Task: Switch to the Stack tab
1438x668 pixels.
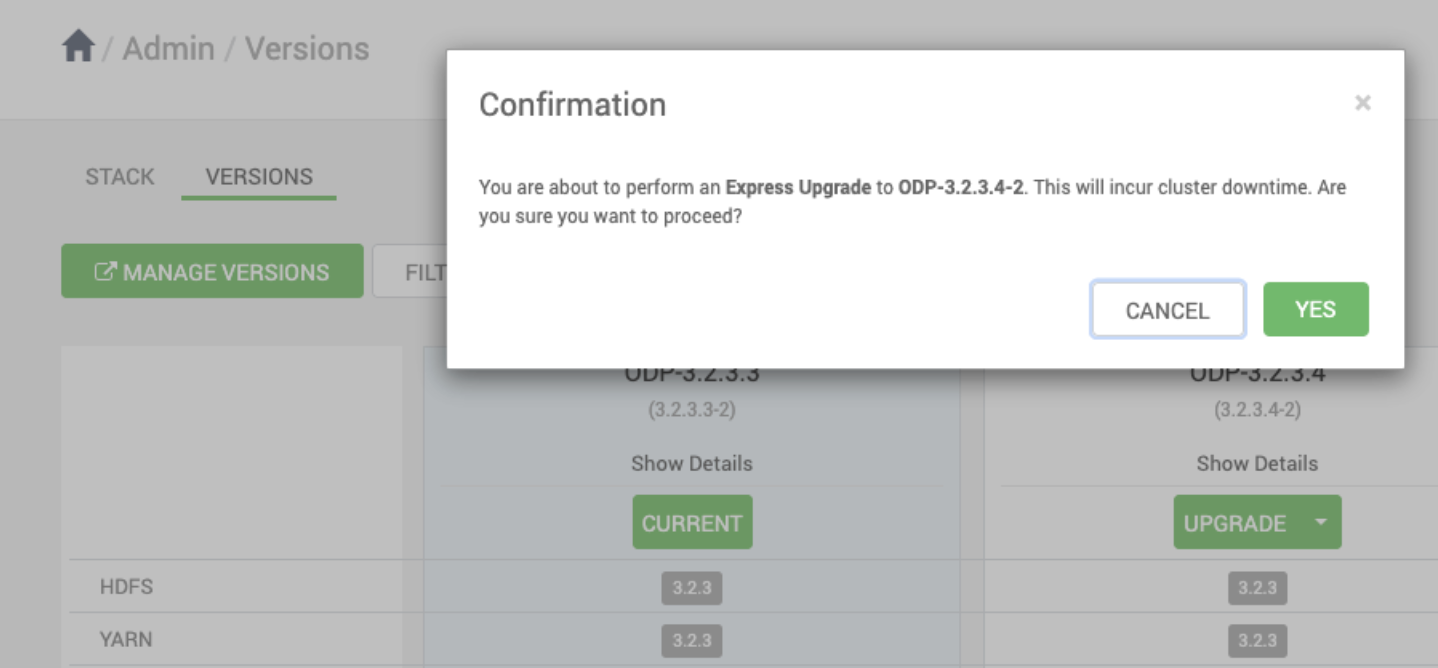Action: point(120,177)
